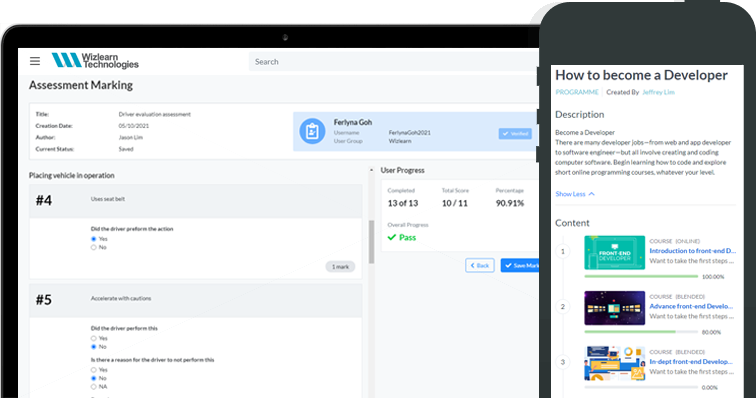
Task: Click the Wizlearn Technologies logo
Action: click(x=95, y=60)
